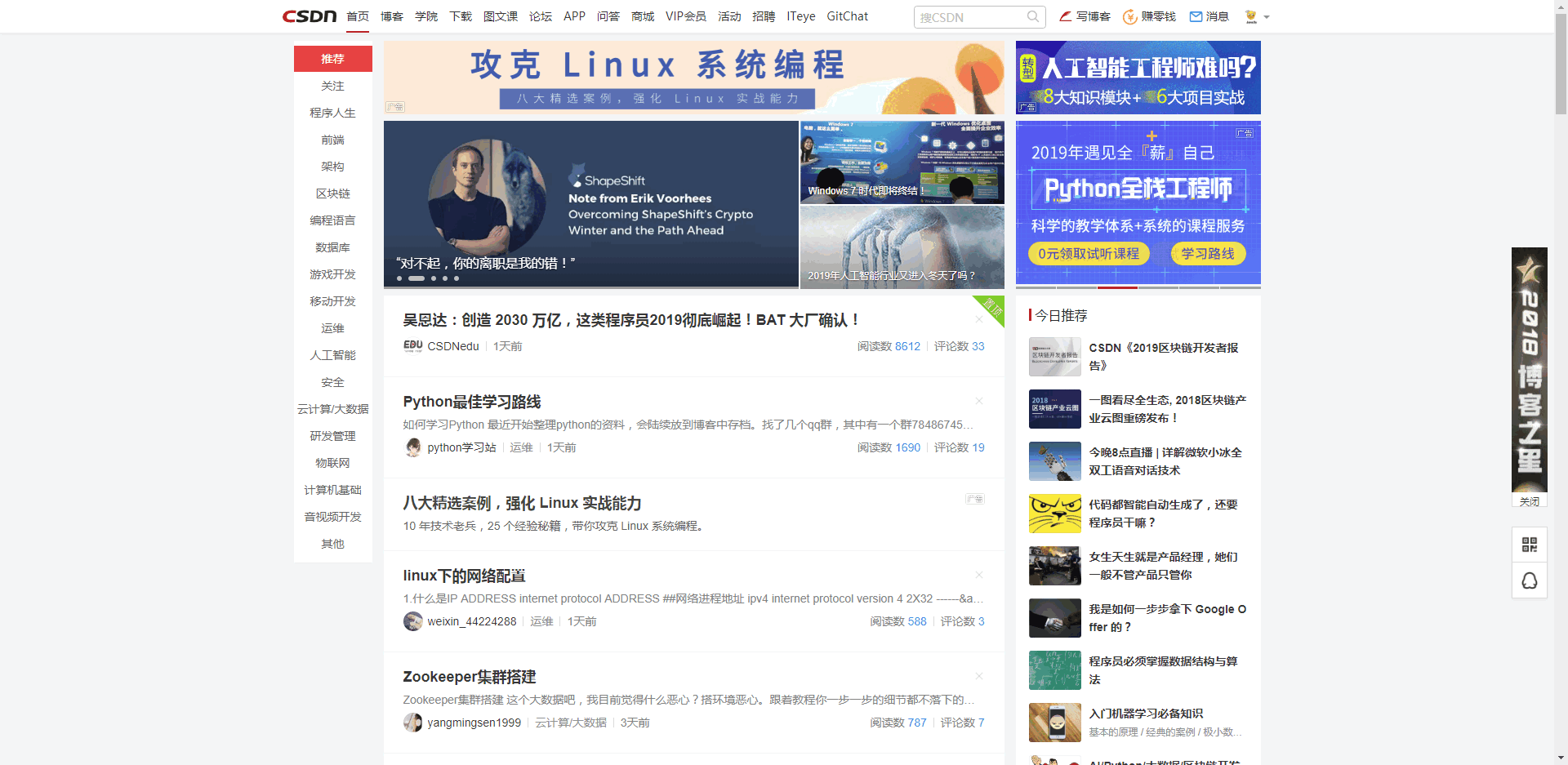1568x765 pixels.
Task: Select the 音视频开发 category
Action: (x=333, y=517)
